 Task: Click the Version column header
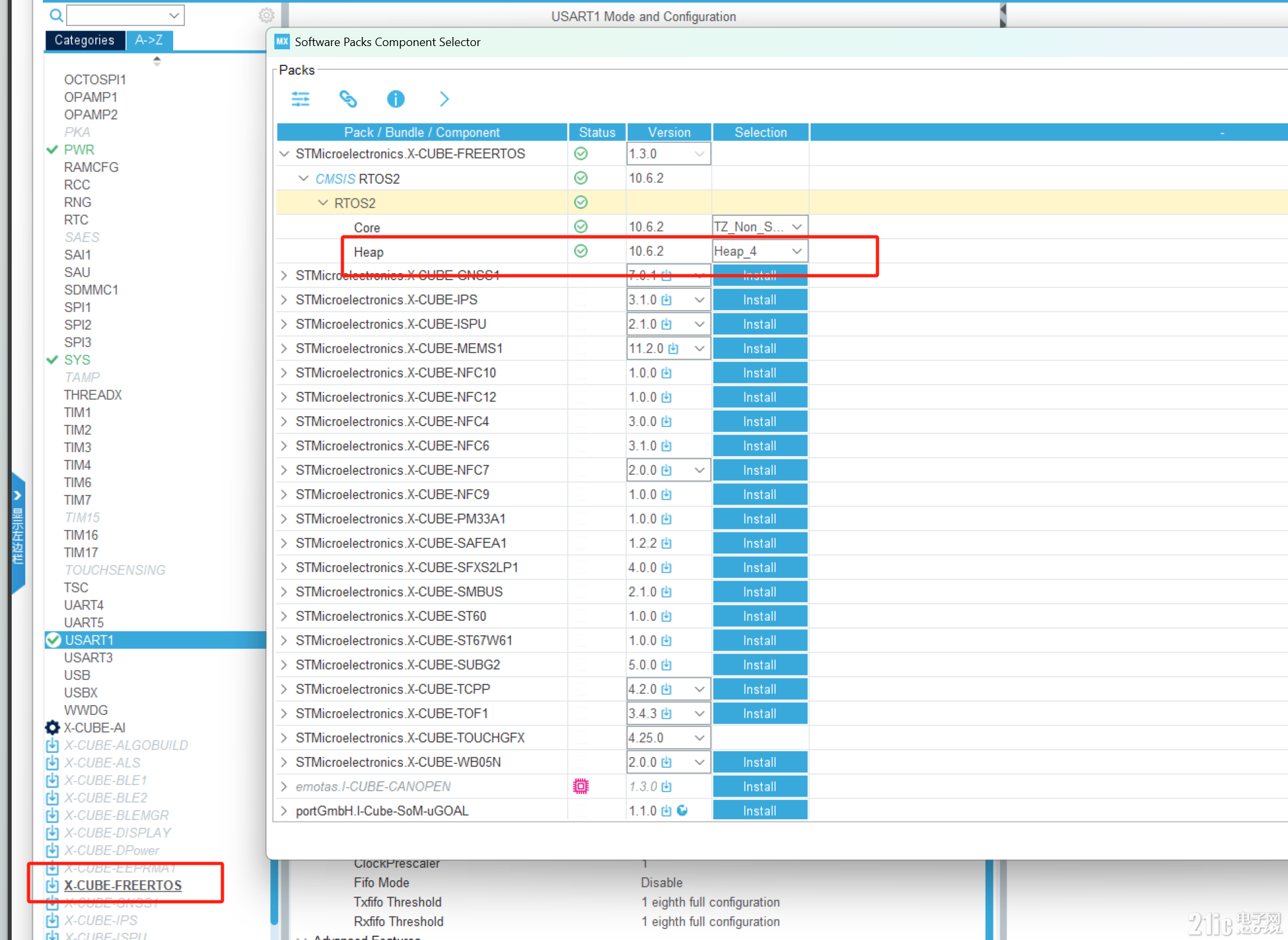tap(669, 132)
